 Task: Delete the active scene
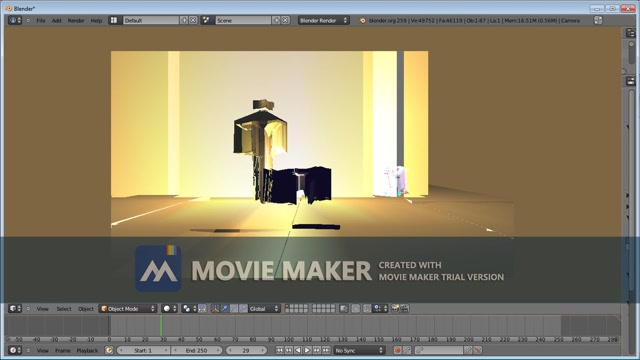point(285,20)
